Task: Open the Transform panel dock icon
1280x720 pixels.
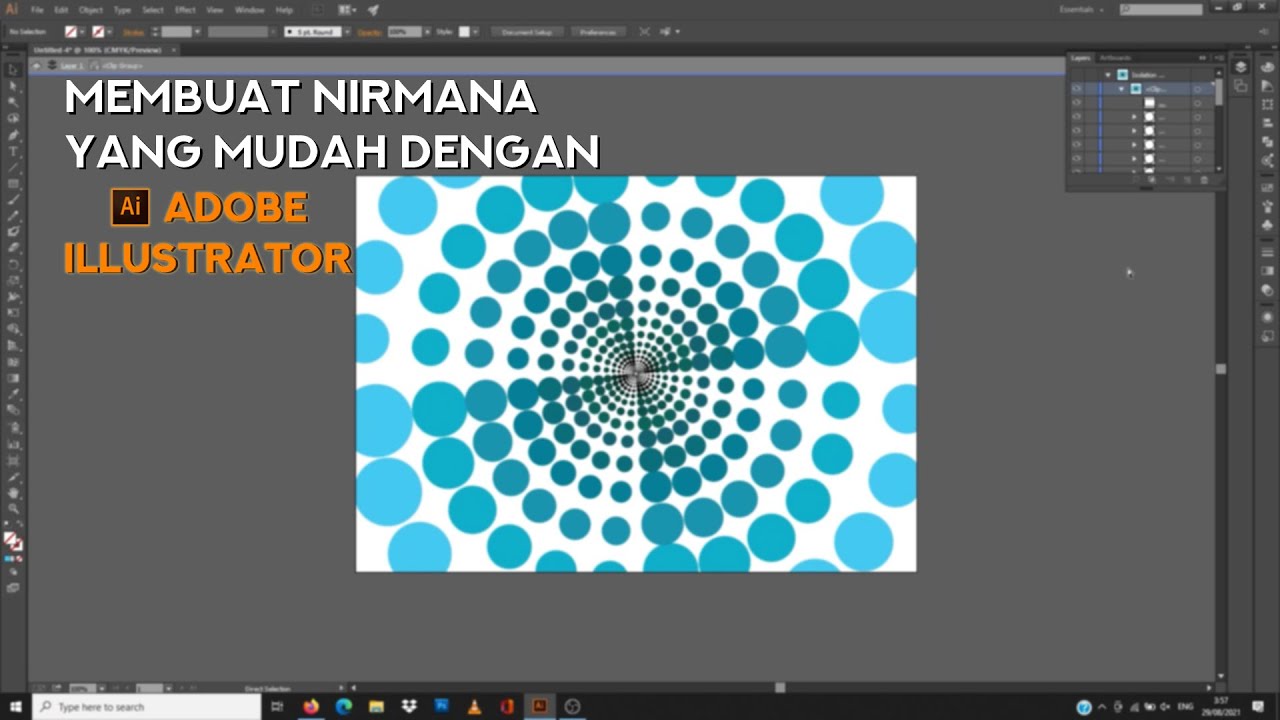Action: (x=1268, y=104)
